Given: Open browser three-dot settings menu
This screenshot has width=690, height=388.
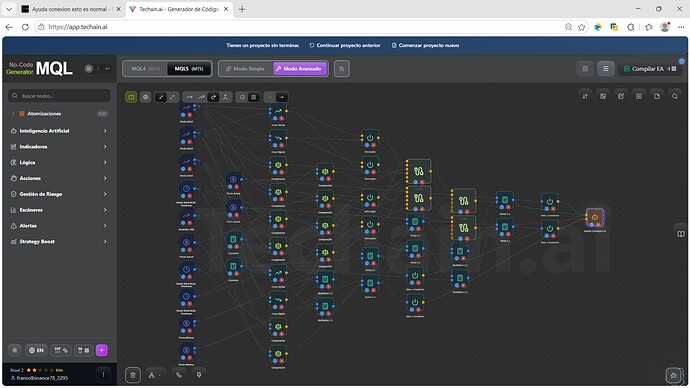Looking at the screenshot, I should pos(681,27).
